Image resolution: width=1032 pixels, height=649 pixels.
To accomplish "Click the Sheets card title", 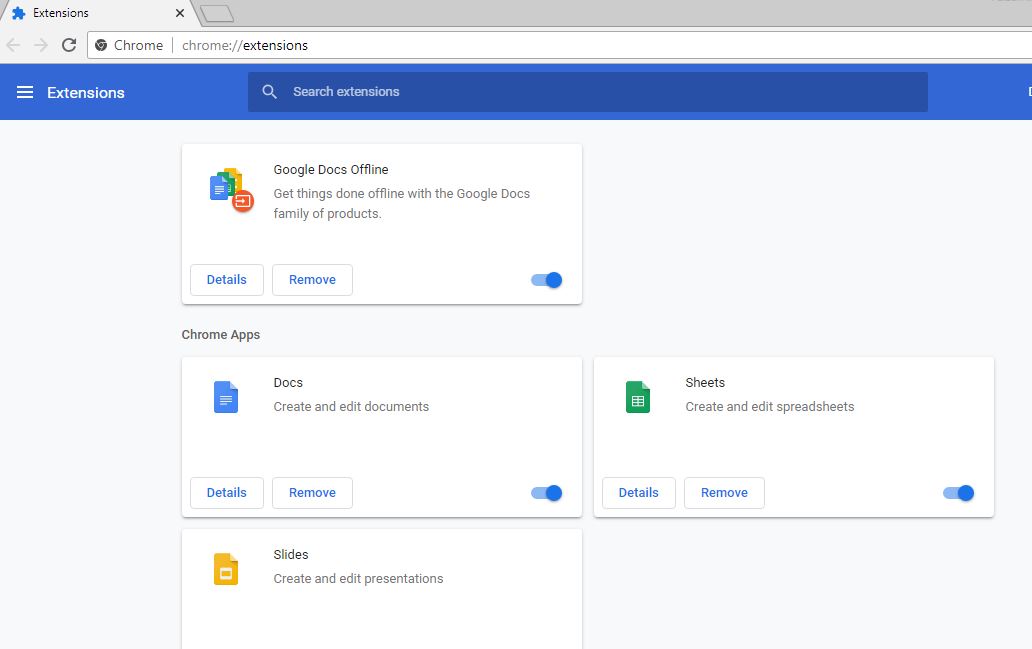I will (x=705, y=382).
